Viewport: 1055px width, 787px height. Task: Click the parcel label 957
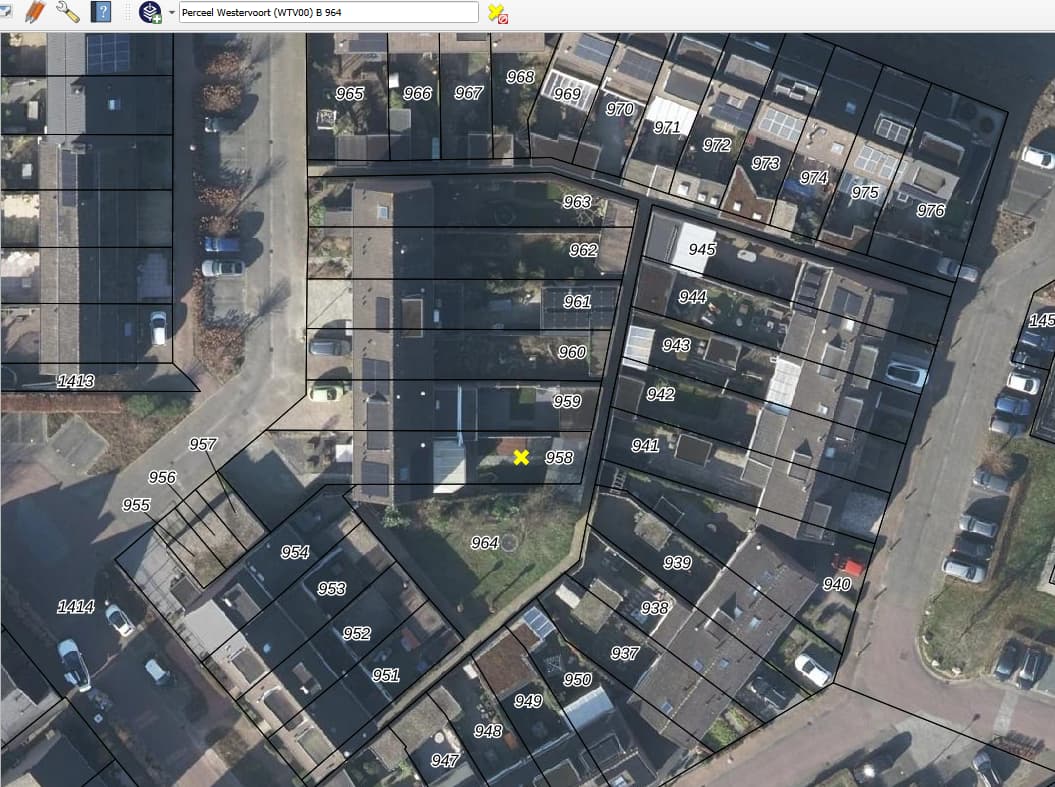point(203,444)
